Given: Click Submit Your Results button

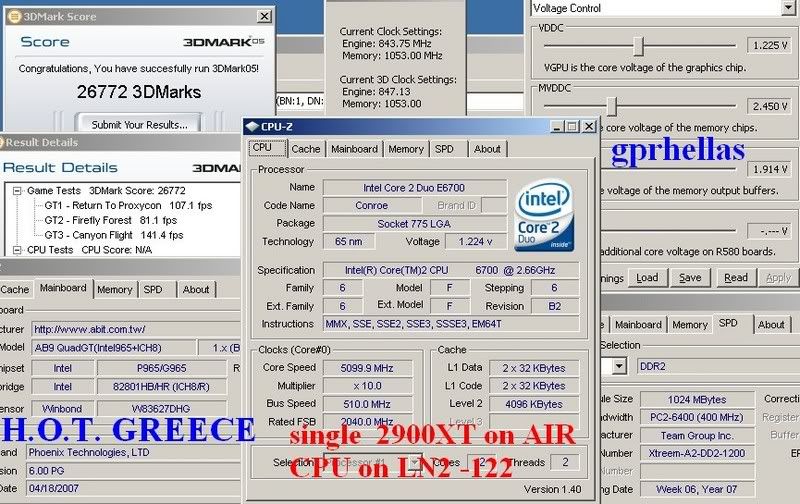Looking at the screenshot, I should point(139,124).
